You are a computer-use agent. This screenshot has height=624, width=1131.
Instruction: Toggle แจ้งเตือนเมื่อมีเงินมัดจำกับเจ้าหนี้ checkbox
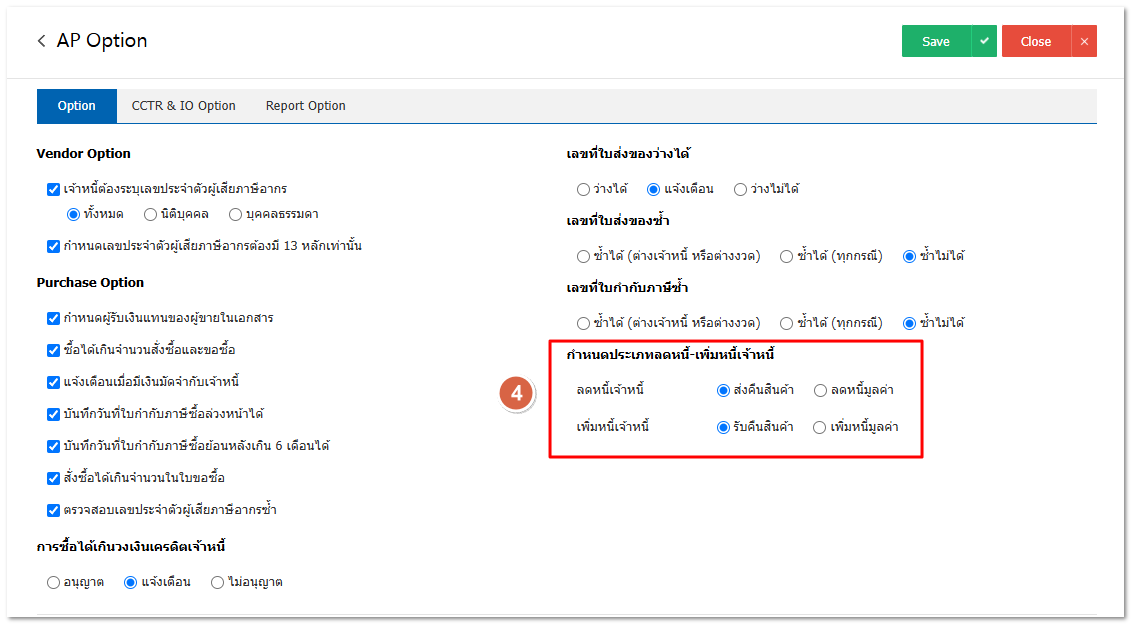coord(53,382)
